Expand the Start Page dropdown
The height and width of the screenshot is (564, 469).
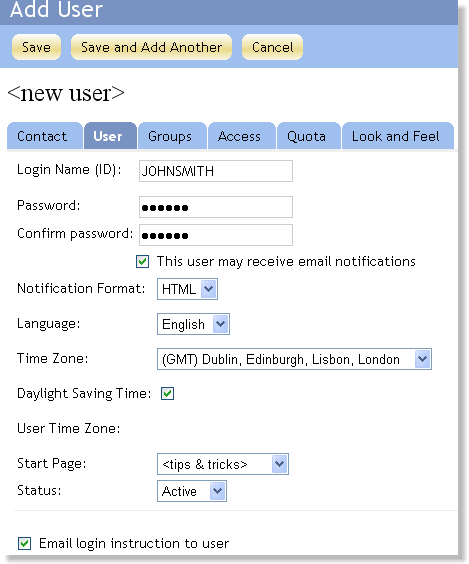[x=223, y=464]
